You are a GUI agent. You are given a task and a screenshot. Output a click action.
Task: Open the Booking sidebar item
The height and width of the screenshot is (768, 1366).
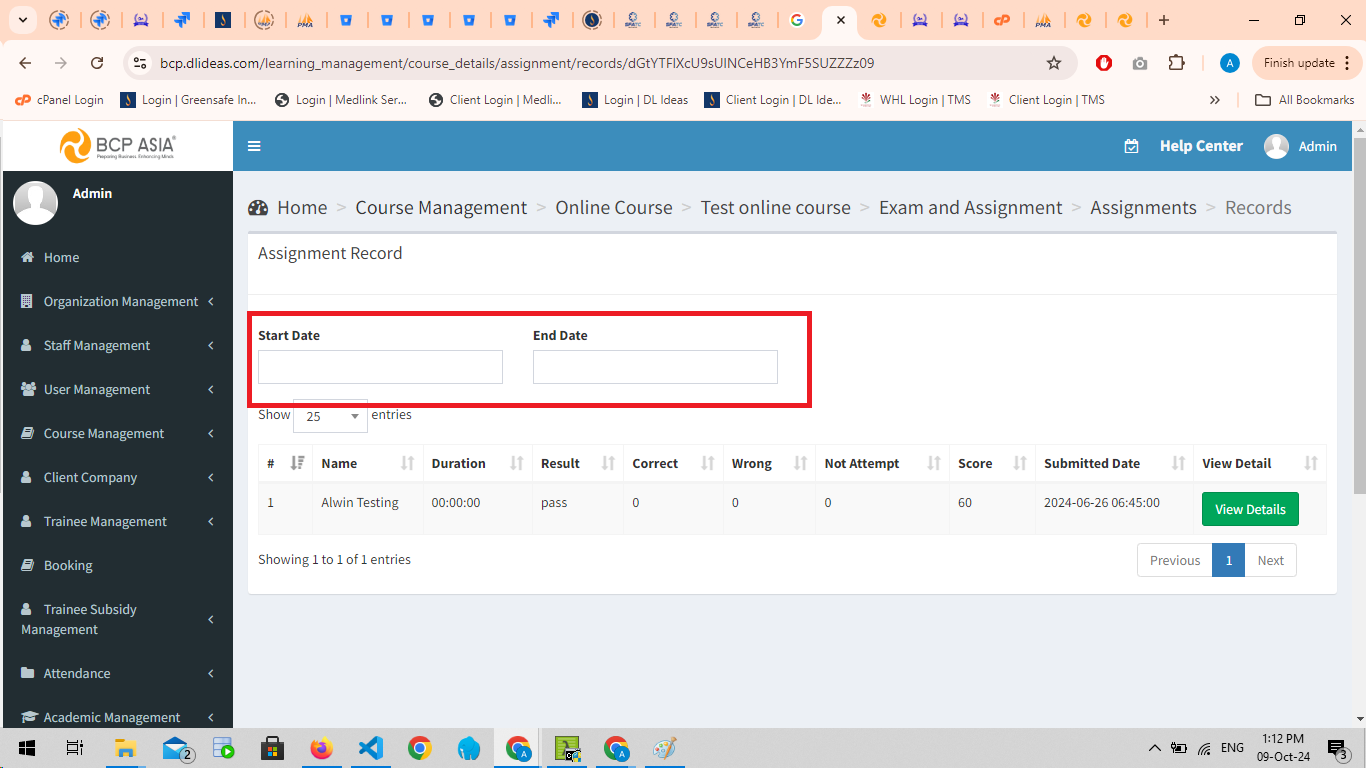pyautogui.click(x=117, y=565)
